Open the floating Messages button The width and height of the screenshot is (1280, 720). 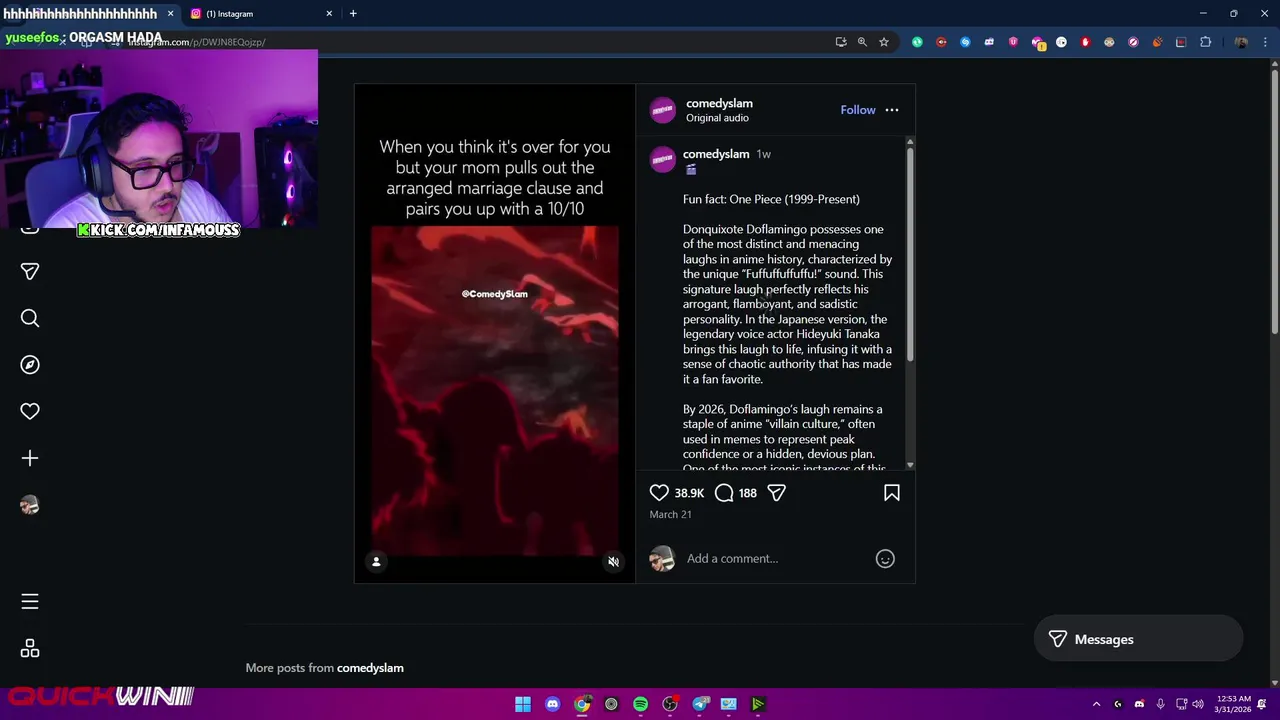click(x=1138, y=640)
